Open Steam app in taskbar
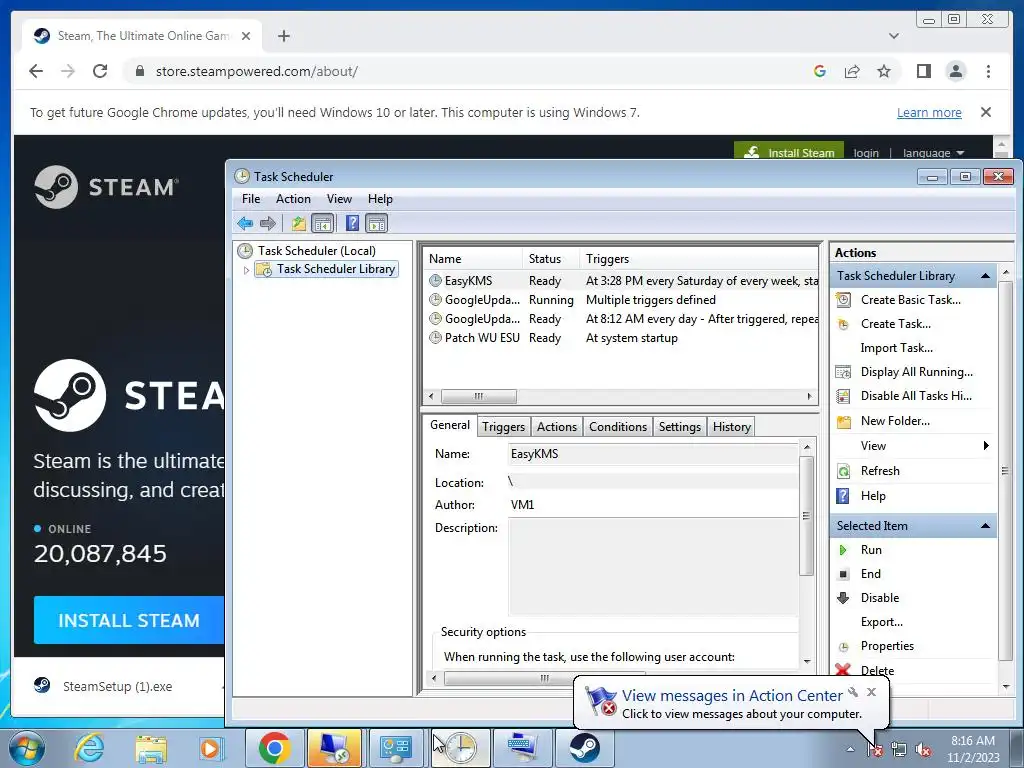The image size is (1024, 768). (585, 747)
